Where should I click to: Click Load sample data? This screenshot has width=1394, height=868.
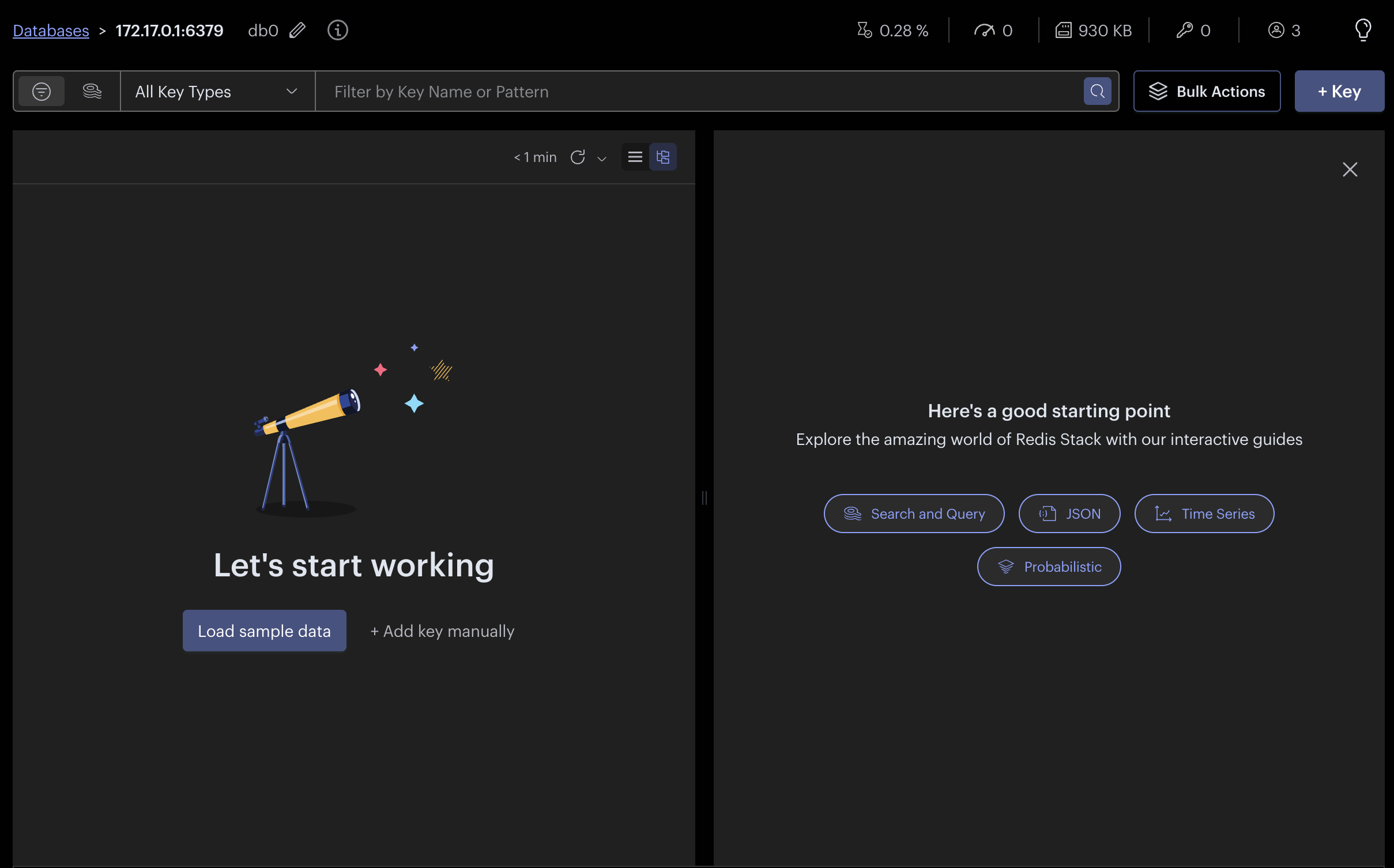pyautogui.click(x=264, y=631)
